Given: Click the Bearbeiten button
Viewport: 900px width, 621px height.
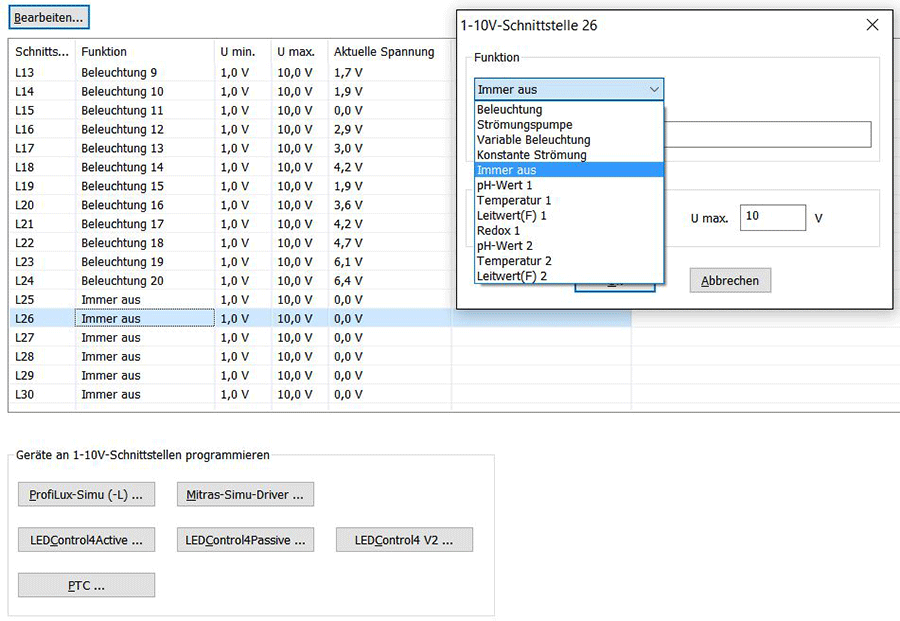Looking at the screenshot, I should pyautogui.click(x=48, y=16).
